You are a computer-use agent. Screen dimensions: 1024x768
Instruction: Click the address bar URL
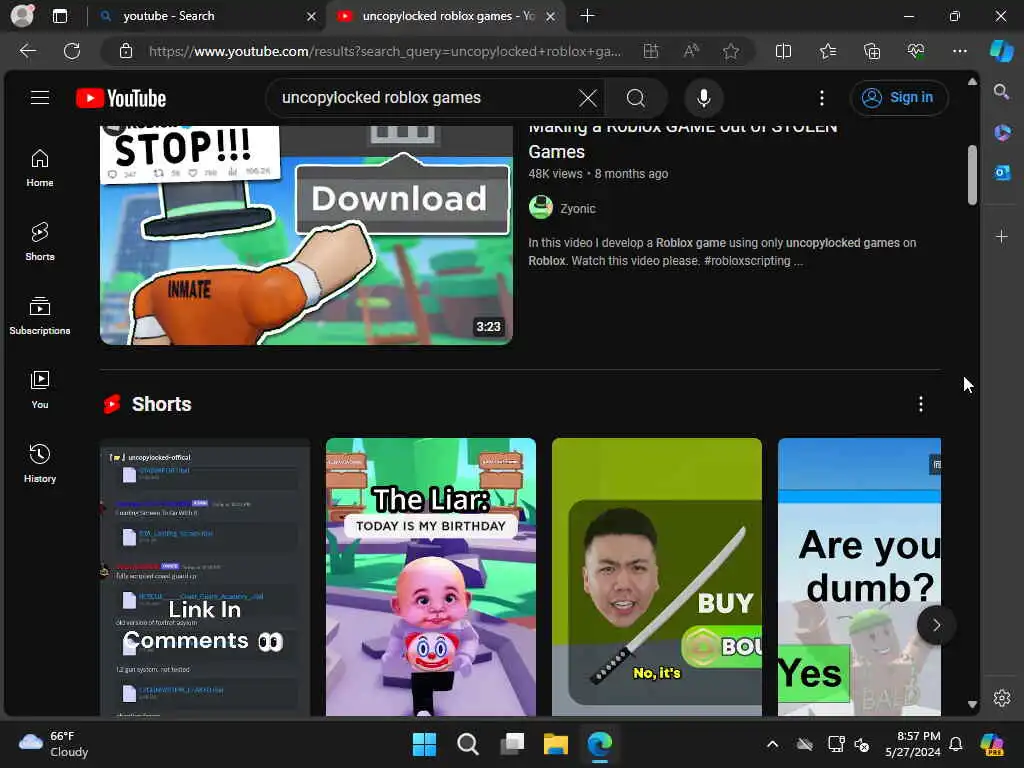[x=385, y=51]
